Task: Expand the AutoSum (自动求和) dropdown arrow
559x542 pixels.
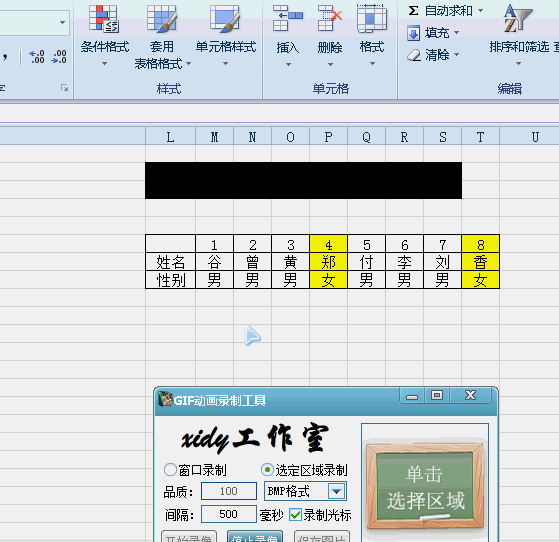Action: coord(480,11)
